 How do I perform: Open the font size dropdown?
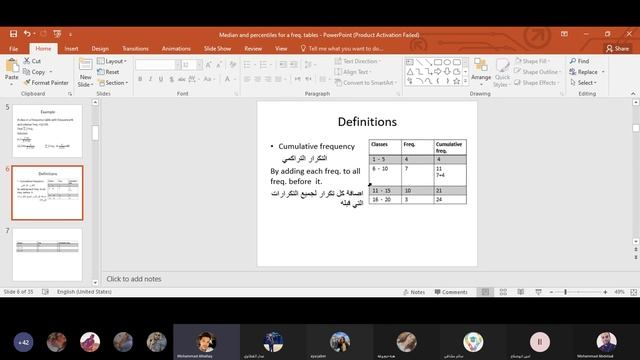point(199,64)
